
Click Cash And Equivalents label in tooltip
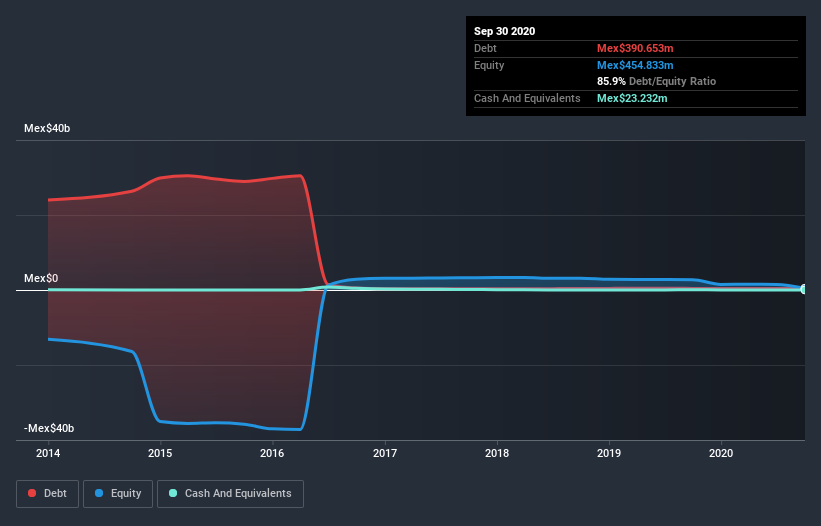[x=527, y=98]
